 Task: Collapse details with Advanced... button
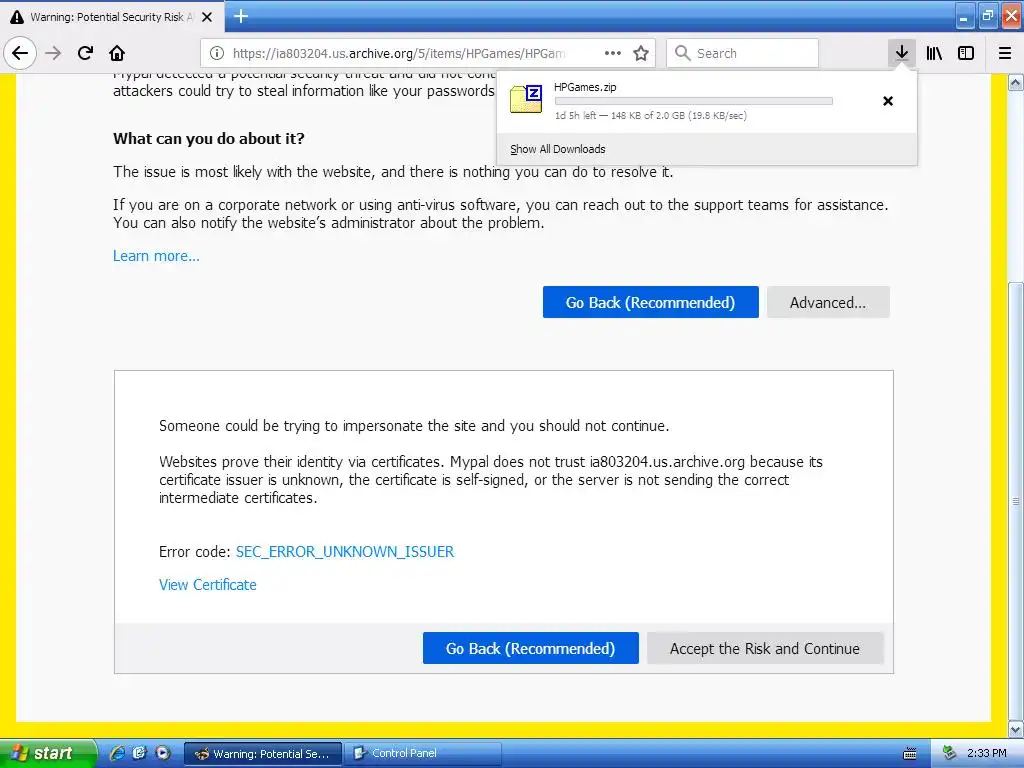point(828,302)
